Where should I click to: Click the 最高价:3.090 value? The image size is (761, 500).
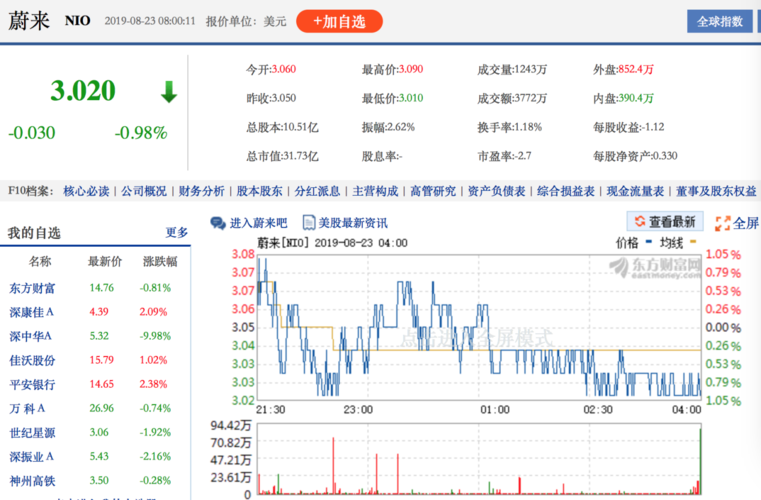point(392,69)
